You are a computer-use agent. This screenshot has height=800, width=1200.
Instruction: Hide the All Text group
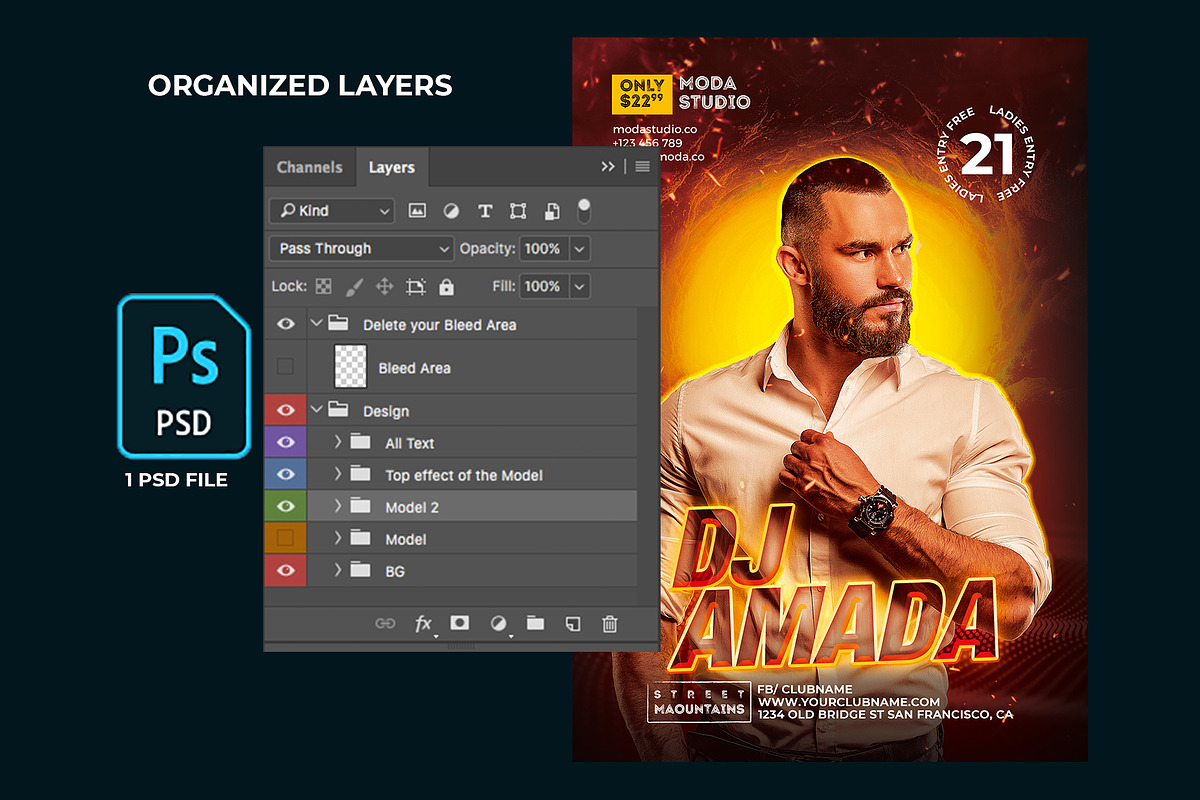285,442
